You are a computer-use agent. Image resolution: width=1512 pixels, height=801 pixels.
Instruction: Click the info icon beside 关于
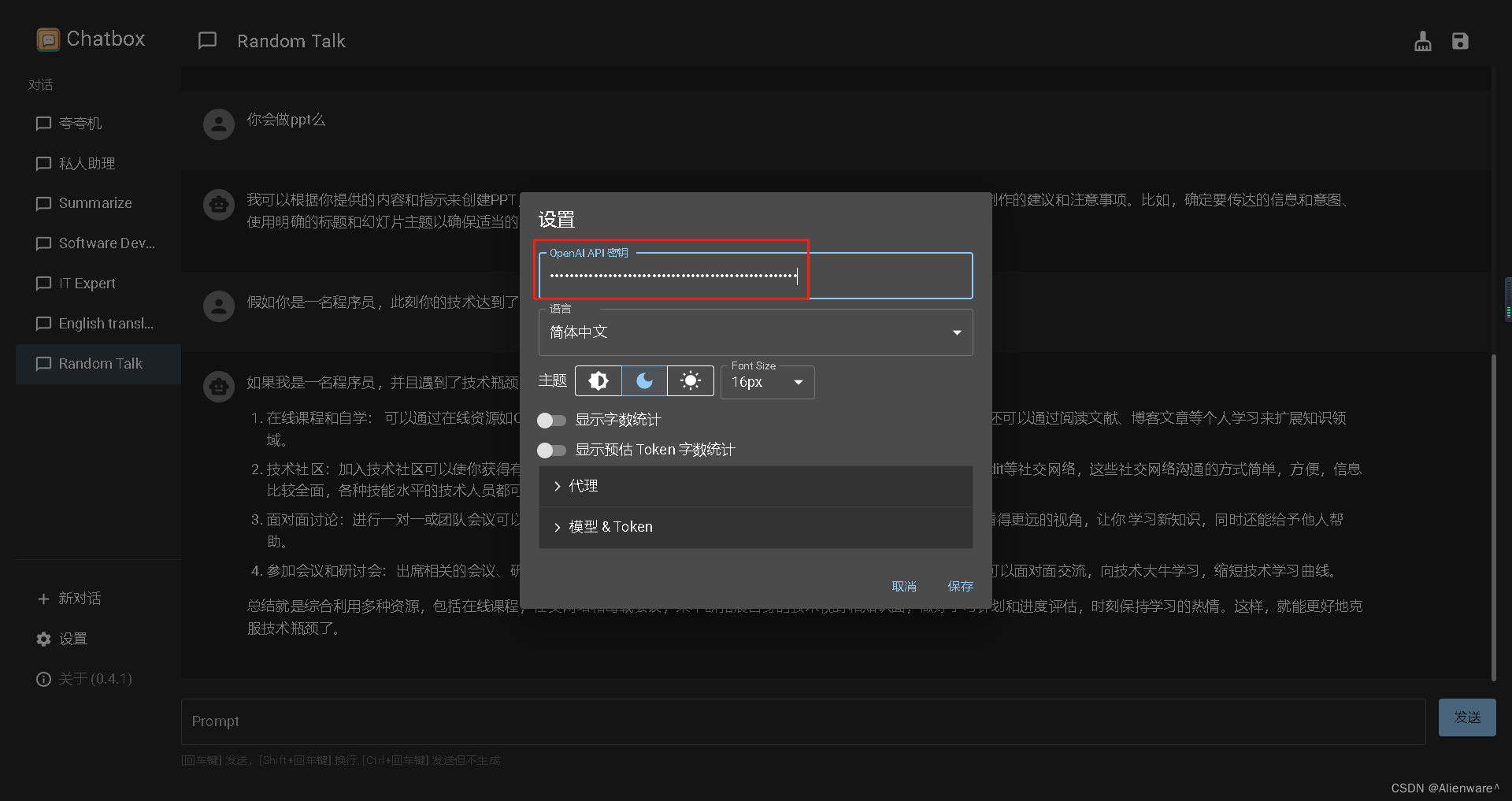pos(43,679)
